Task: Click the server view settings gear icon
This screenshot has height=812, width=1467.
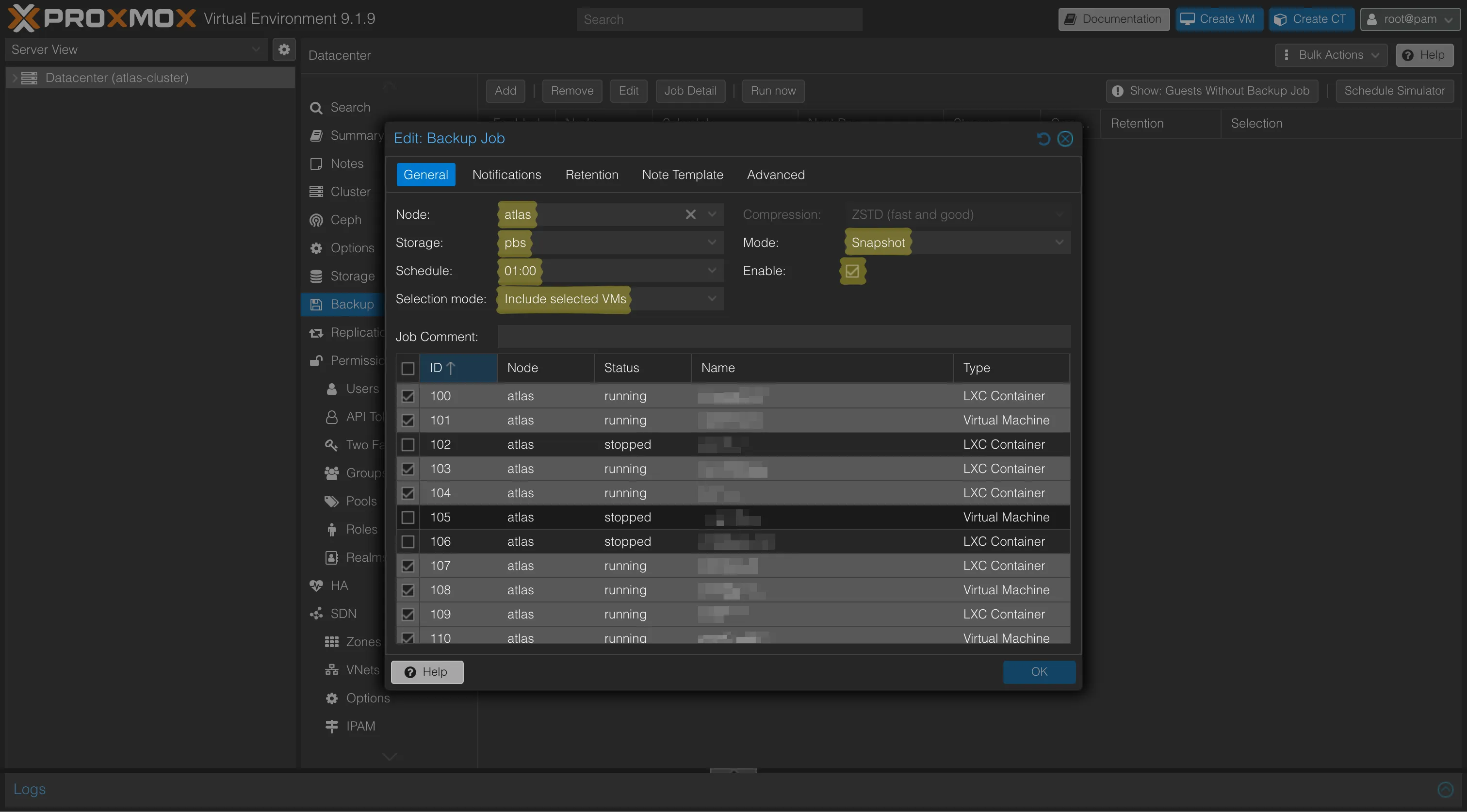Action: pyautogui.click(x=284, y=49)
